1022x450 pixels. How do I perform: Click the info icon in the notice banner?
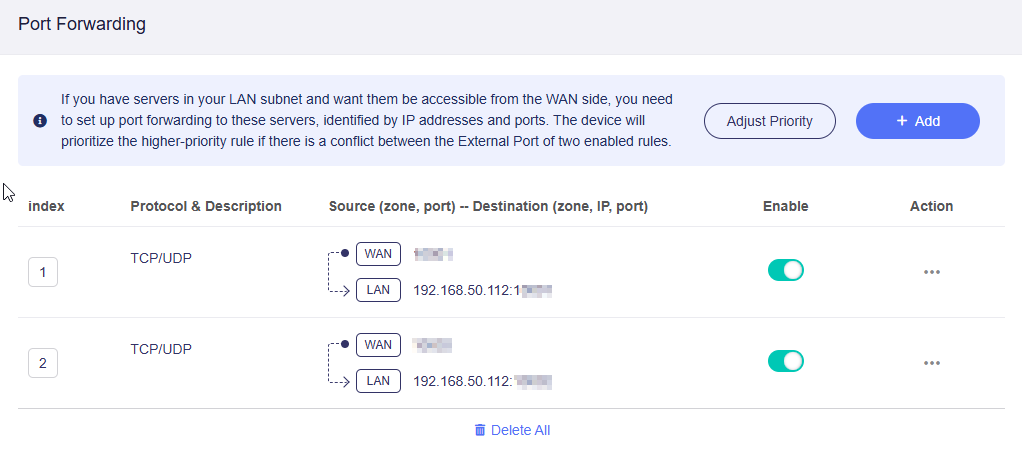40,121
